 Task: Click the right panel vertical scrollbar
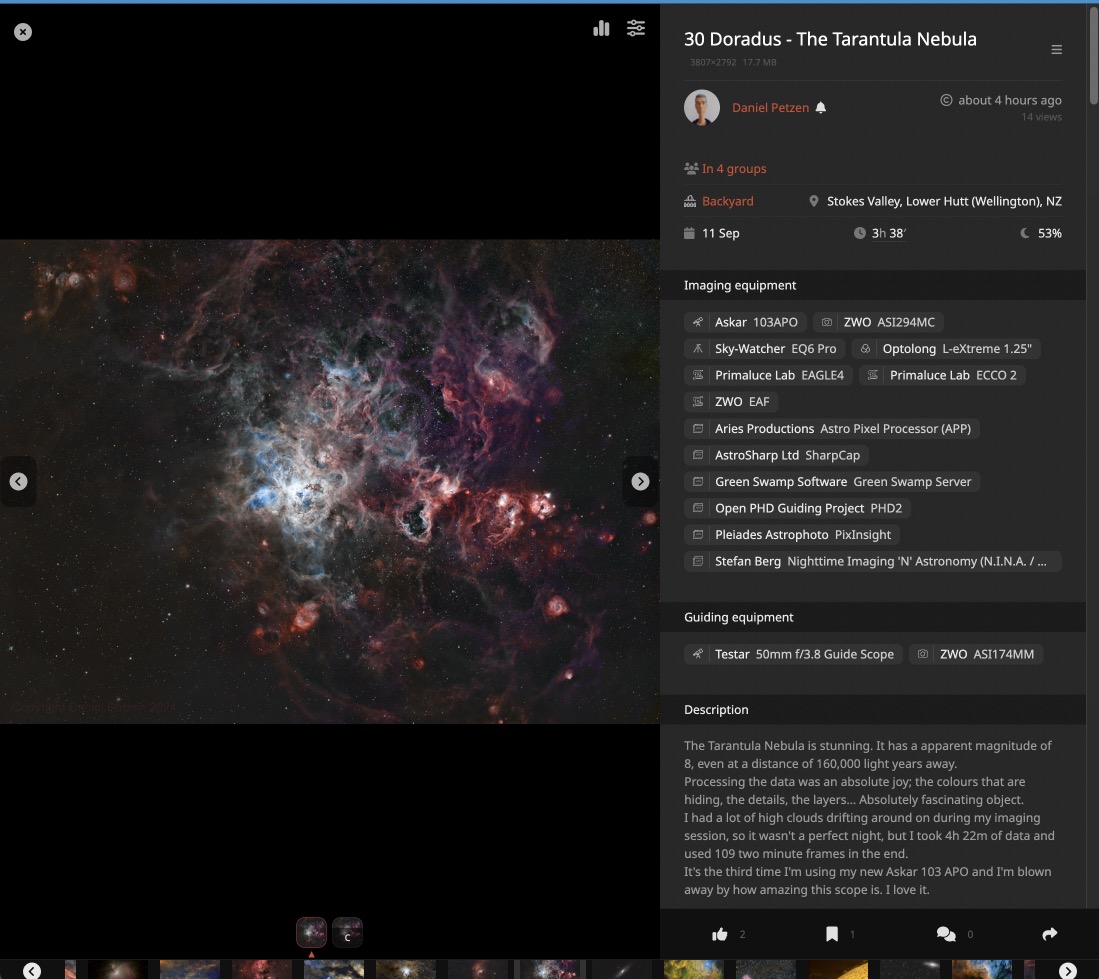tap(1093, 55)
